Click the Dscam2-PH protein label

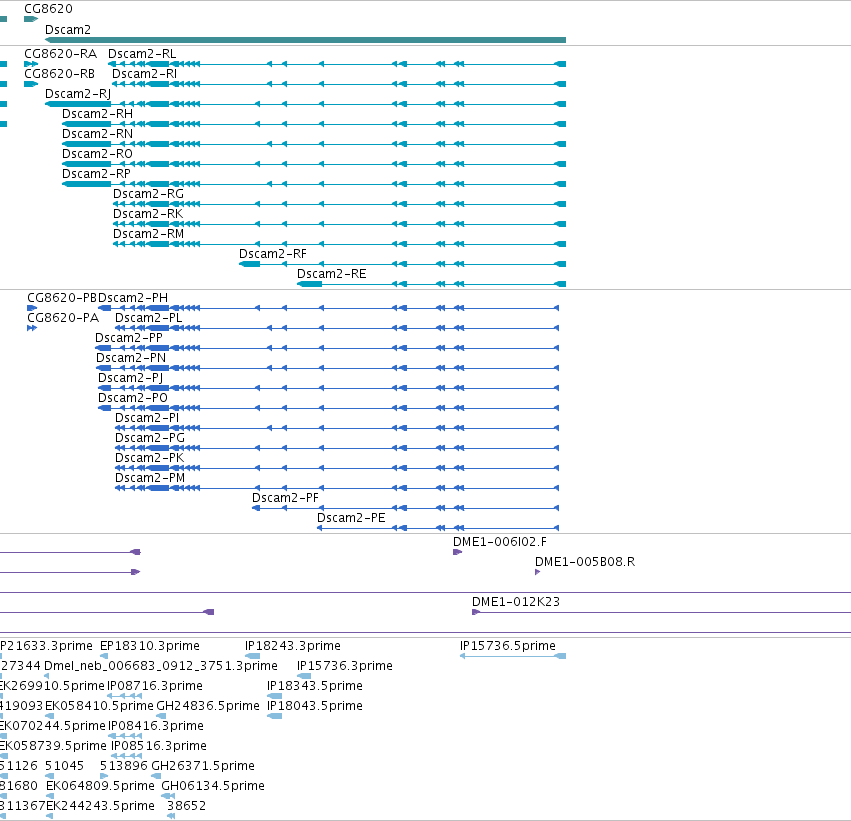pyautogui.click(x=133, y=298)
